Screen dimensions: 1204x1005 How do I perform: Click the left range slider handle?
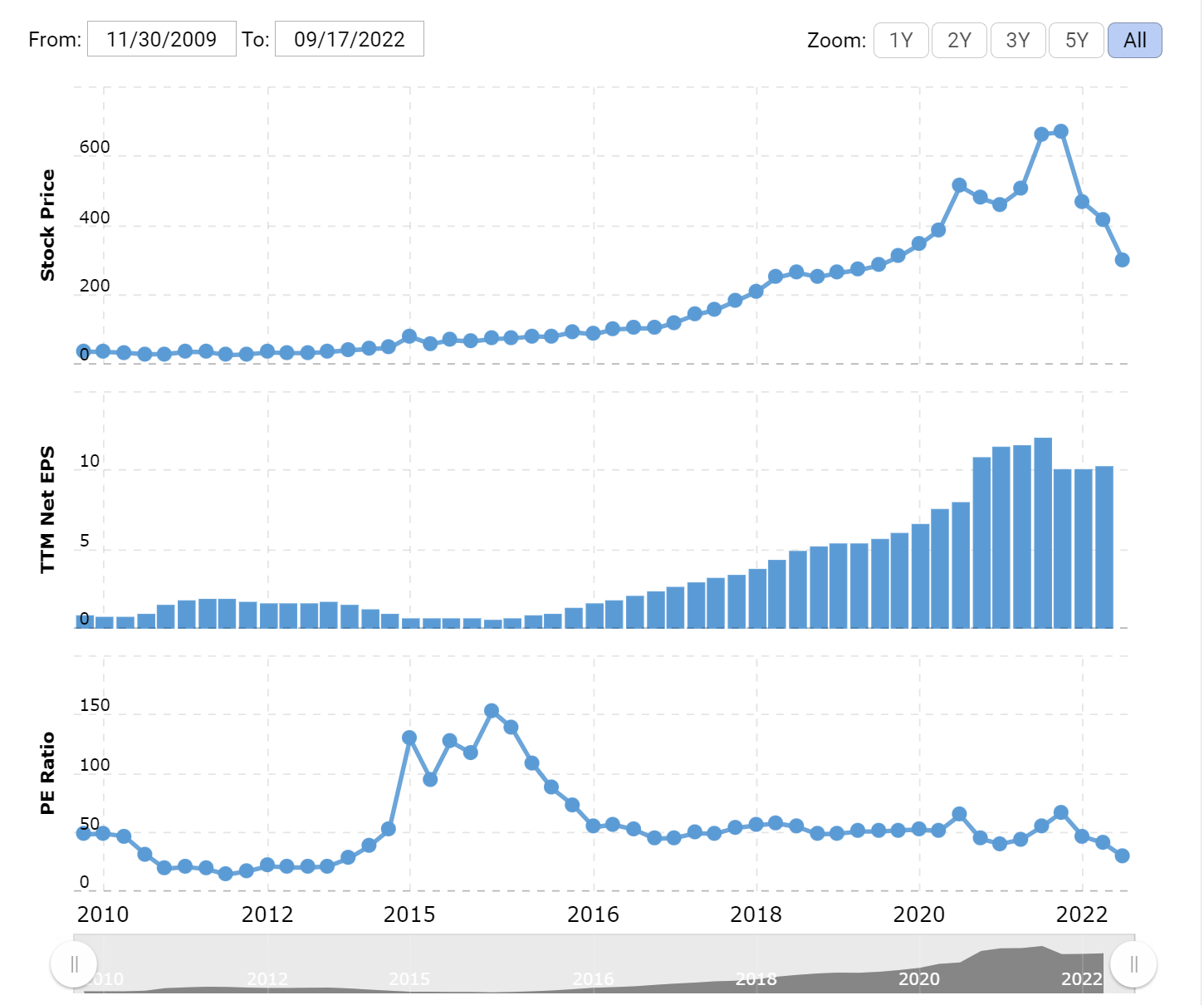click(x=74, y=964)
